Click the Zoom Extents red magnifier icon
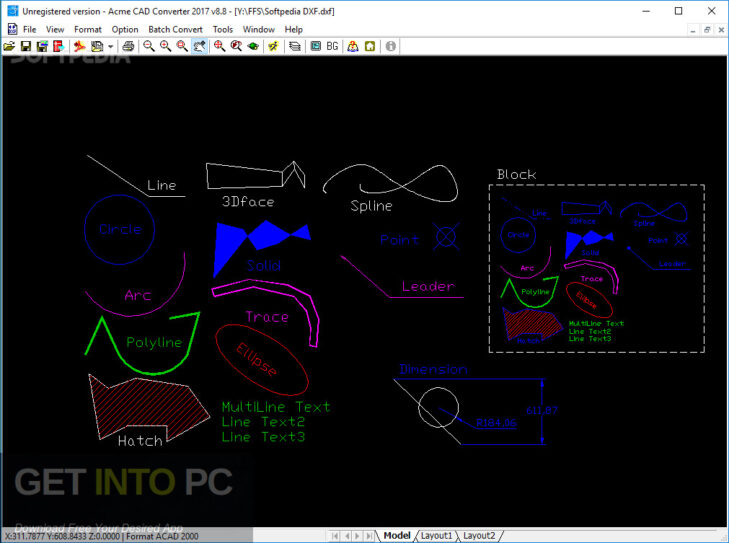Viewport: 729px width, 543px height. tap(219, 46)
